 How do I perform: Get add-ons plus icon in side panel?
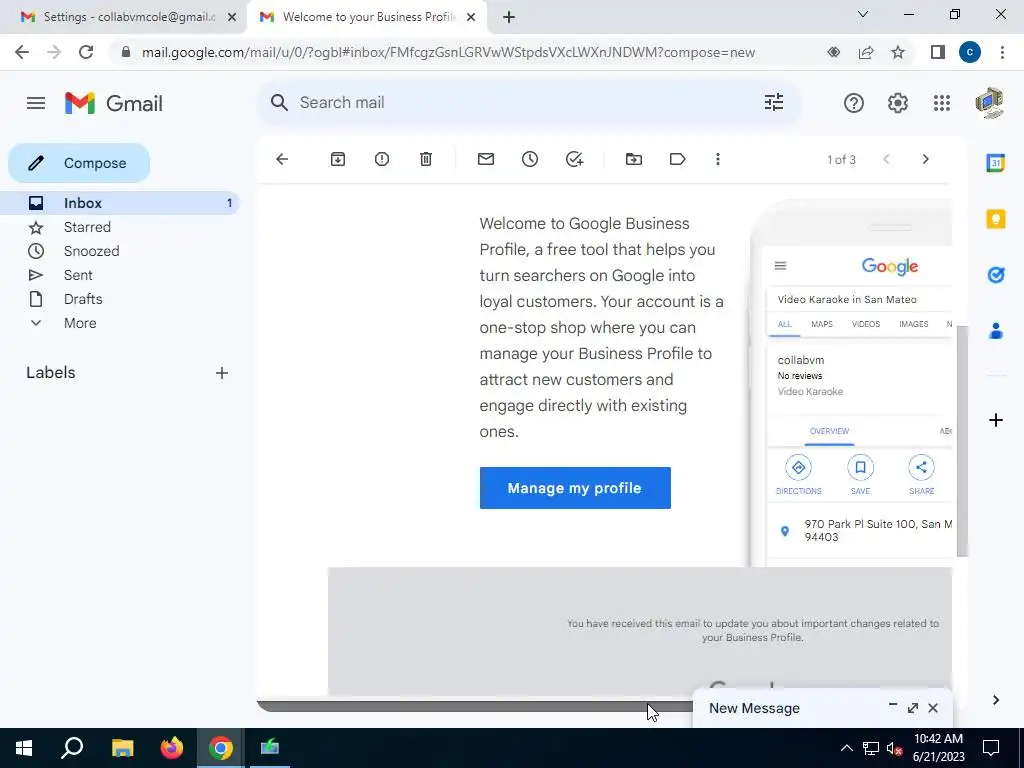(996, 420)
